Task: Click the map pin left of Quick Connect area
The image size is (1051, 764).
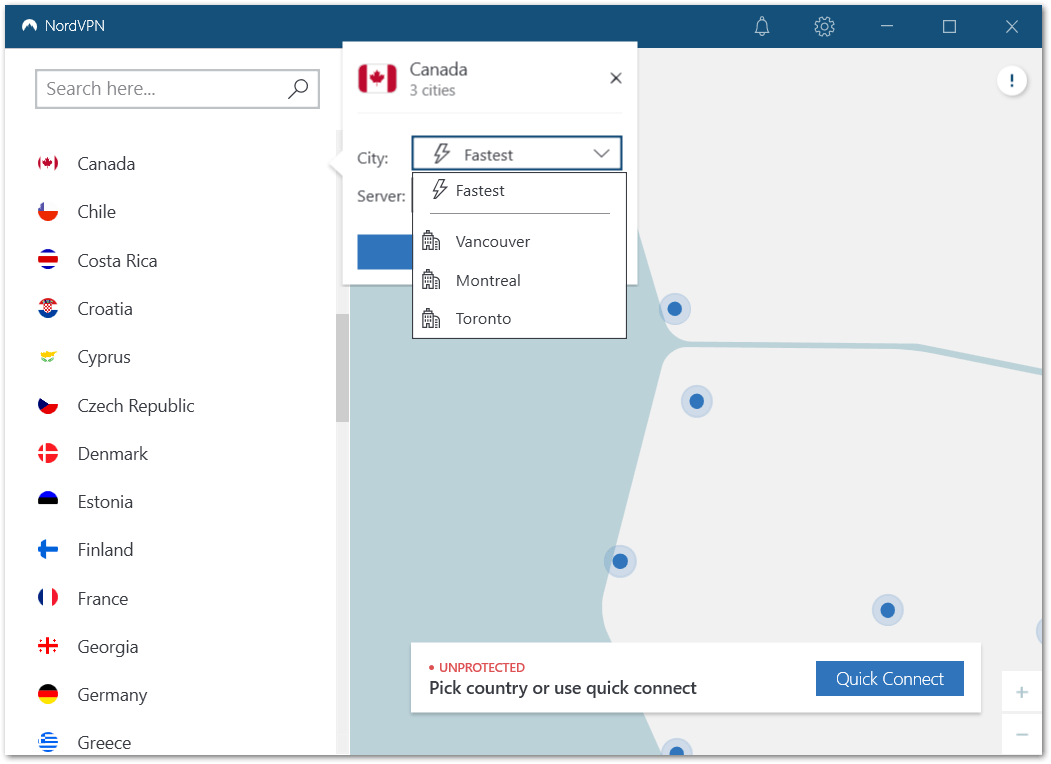Action: 619,560
